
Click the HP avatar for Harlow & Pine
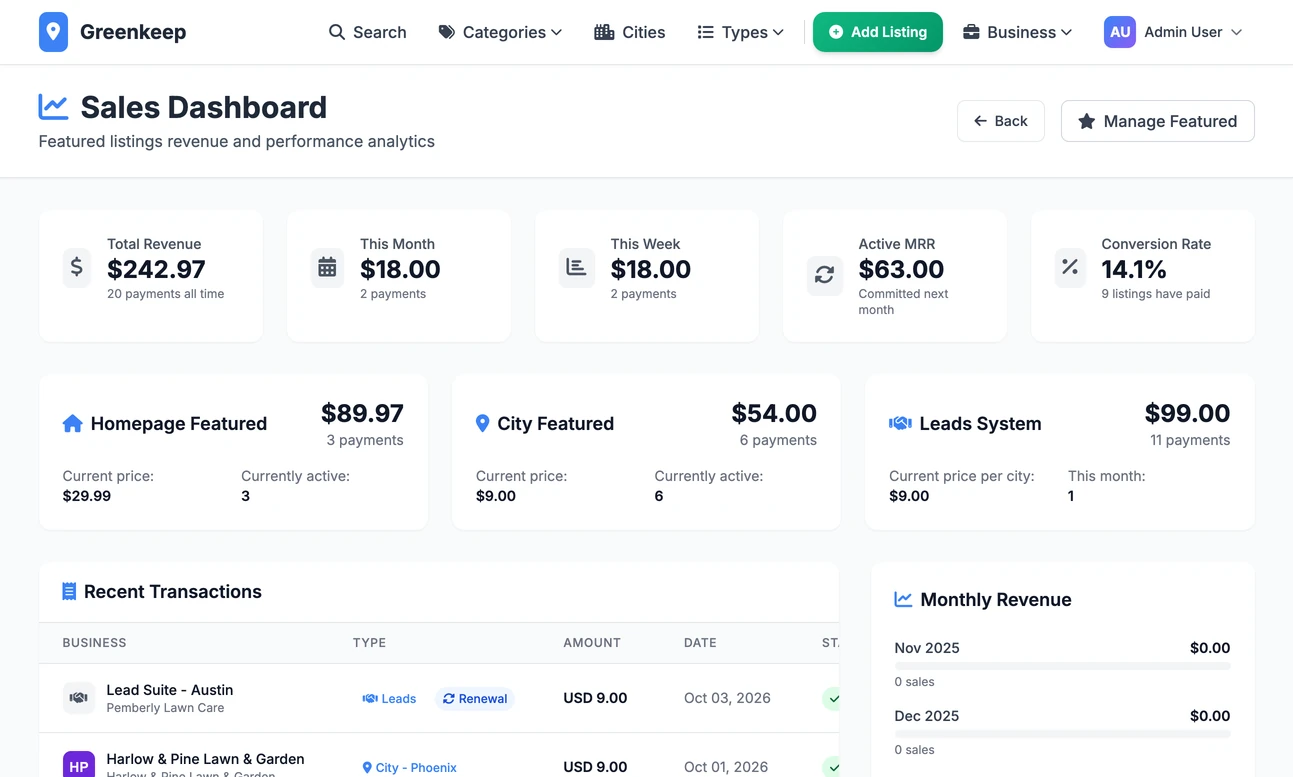click(79, 766)
